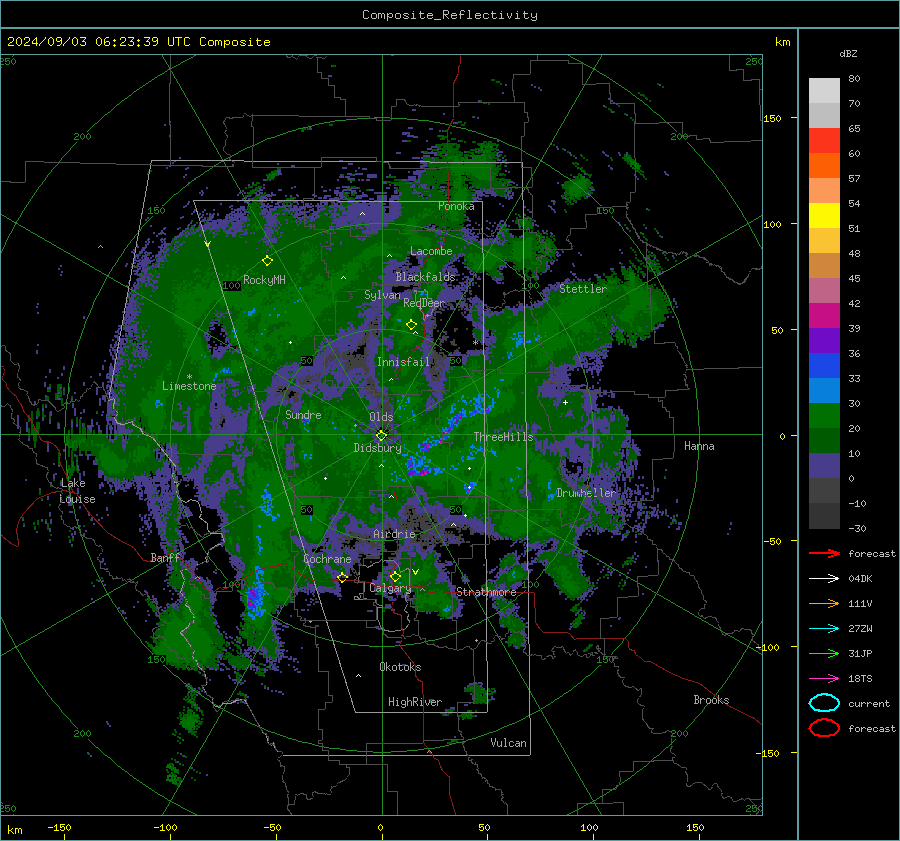900x841 pixels.
Task: Click the Brooks city label
Action: click(x=711, y=700)
